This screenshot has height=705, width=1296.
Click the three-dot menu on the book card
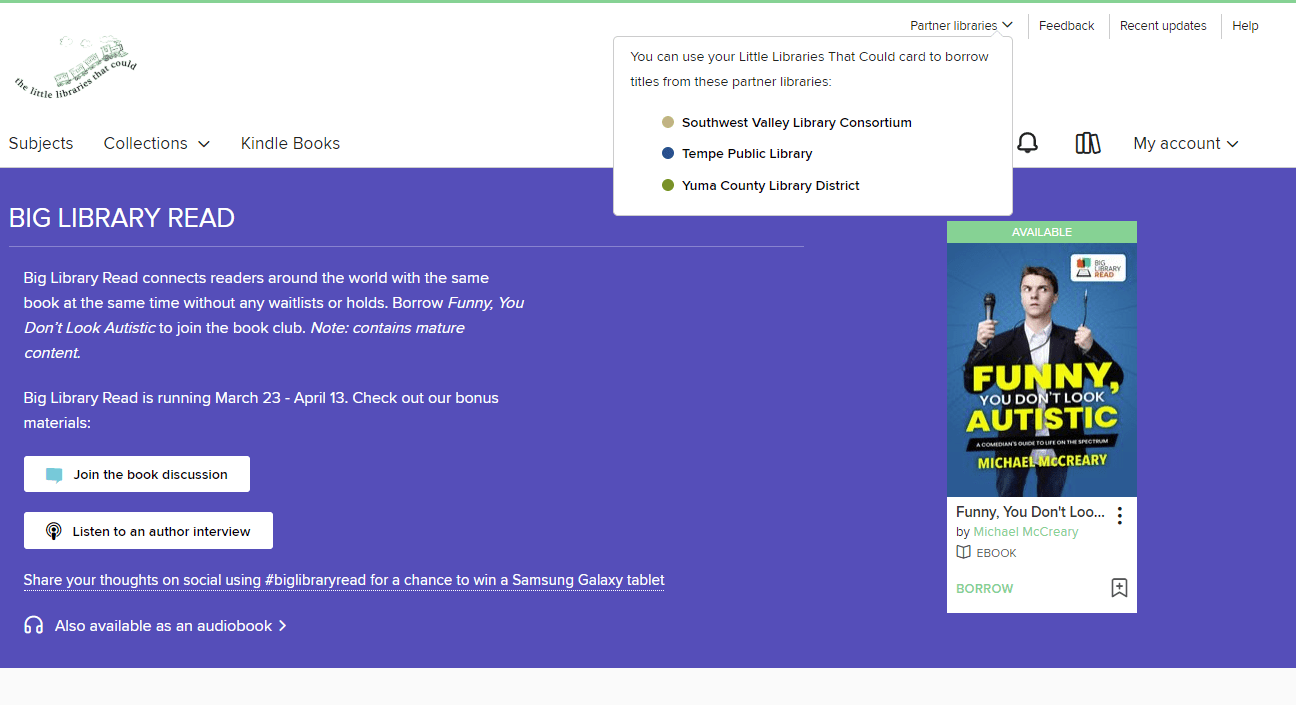(x=1120, y=516)
